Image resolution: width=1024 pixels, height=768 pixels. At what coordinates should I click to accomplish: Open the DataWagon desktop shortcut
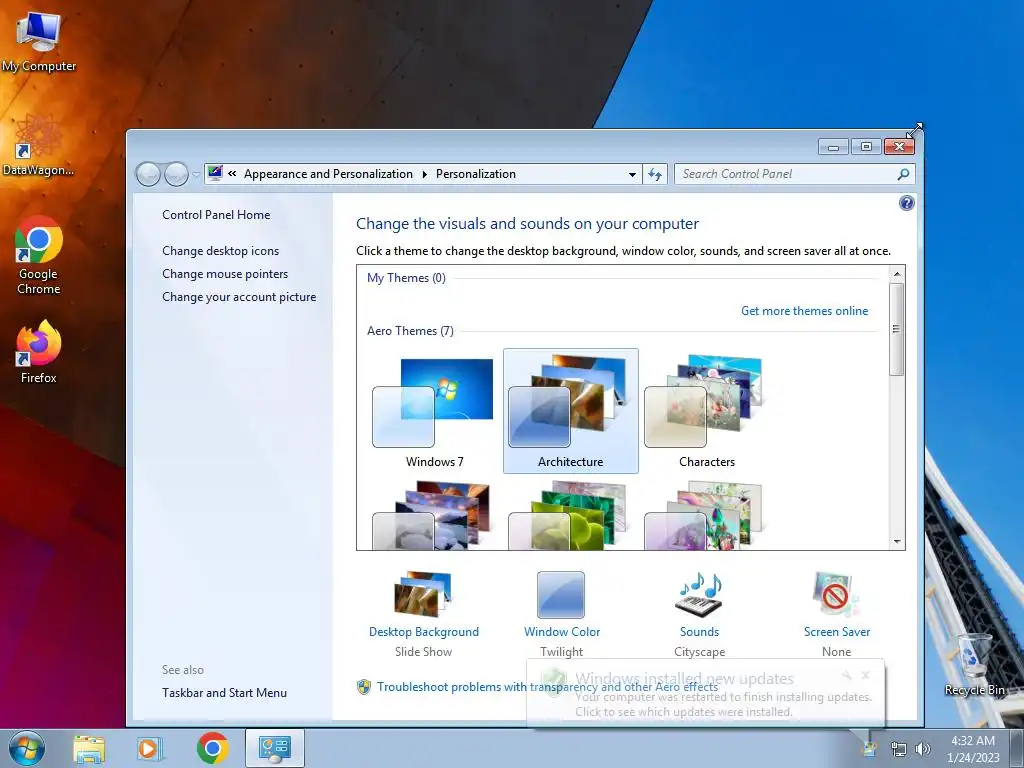pyautogui.click(x=39, y=145)
